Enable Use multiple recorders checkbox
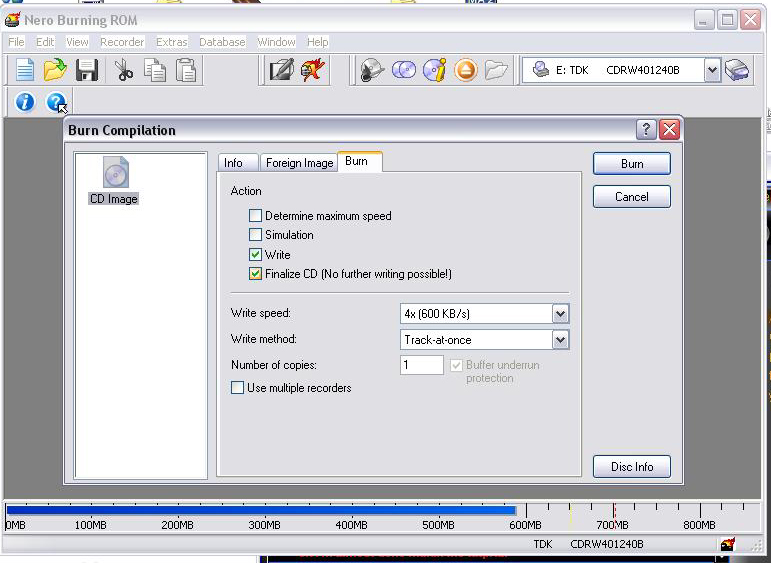 [237, 387]
